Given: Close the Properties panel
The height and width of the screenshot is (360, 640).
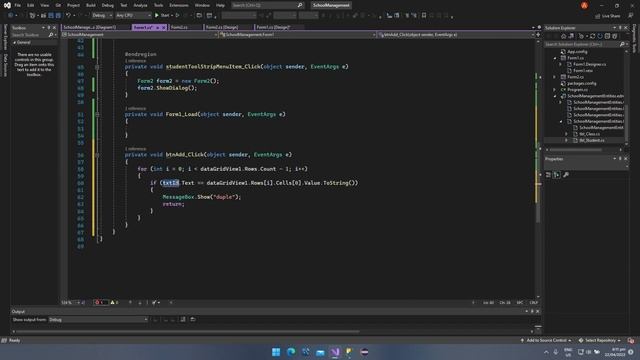Looking at the screenshot, I should pos(626,159).
